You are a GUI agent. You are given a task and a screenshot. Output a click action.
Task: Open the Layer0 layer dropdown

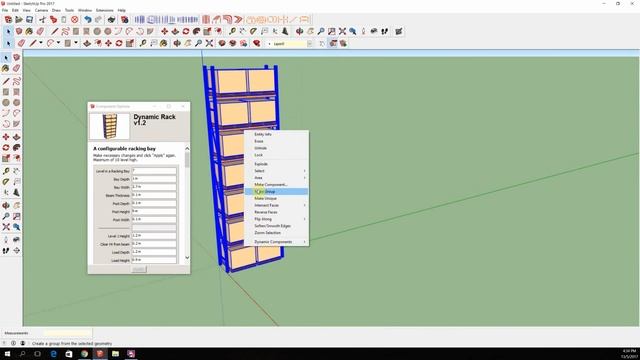[x=309, y=43]
